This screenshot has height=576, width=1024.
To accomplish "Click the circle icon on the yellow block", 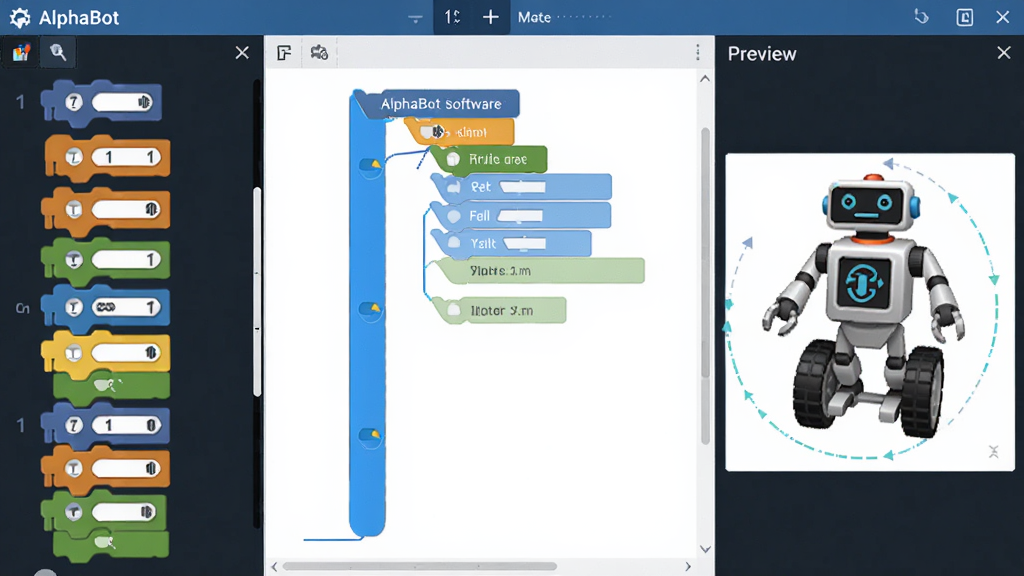I will (74, 353).
